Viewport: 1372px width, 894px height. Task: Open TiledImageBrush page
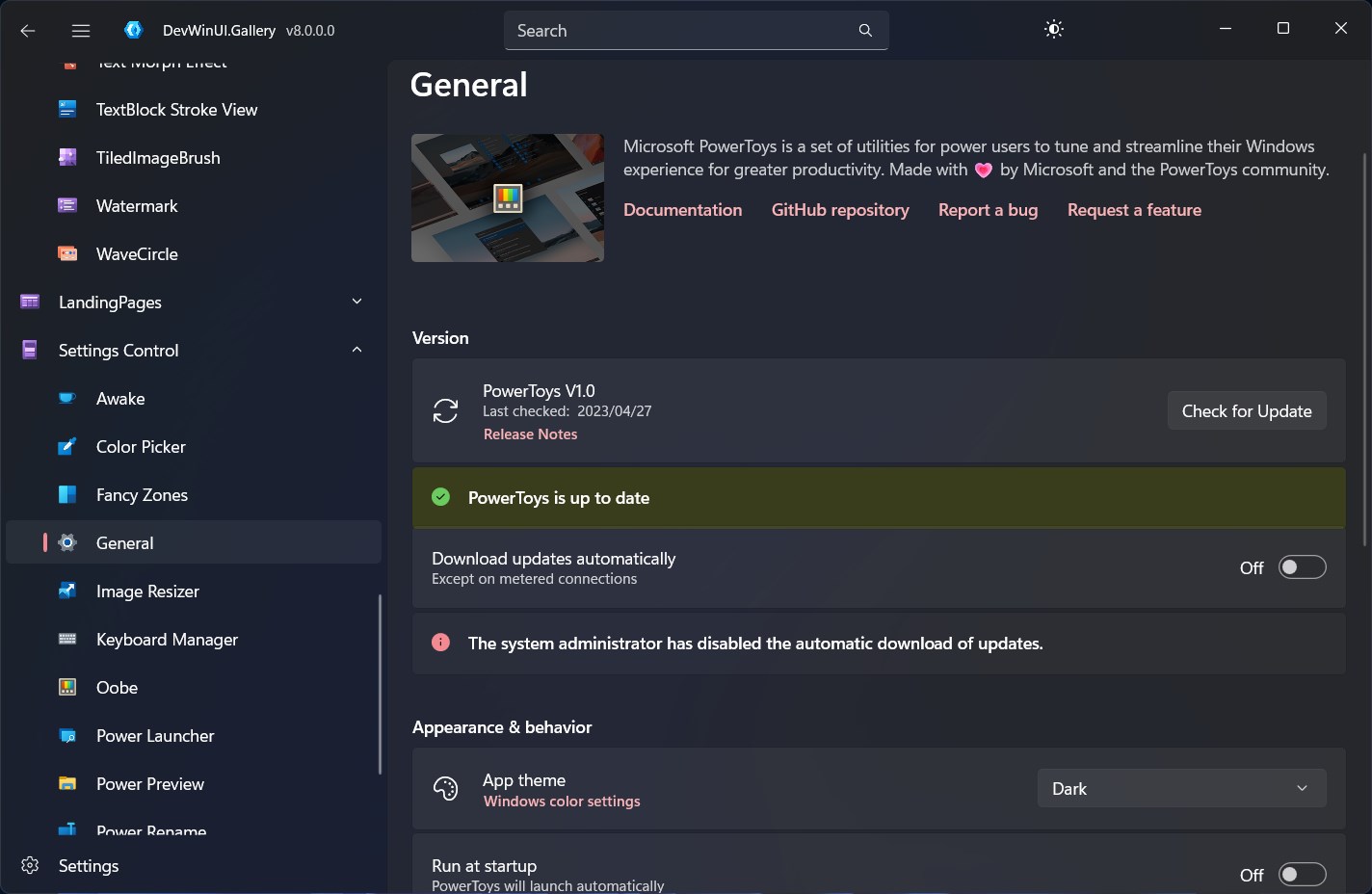coord(194,158)
